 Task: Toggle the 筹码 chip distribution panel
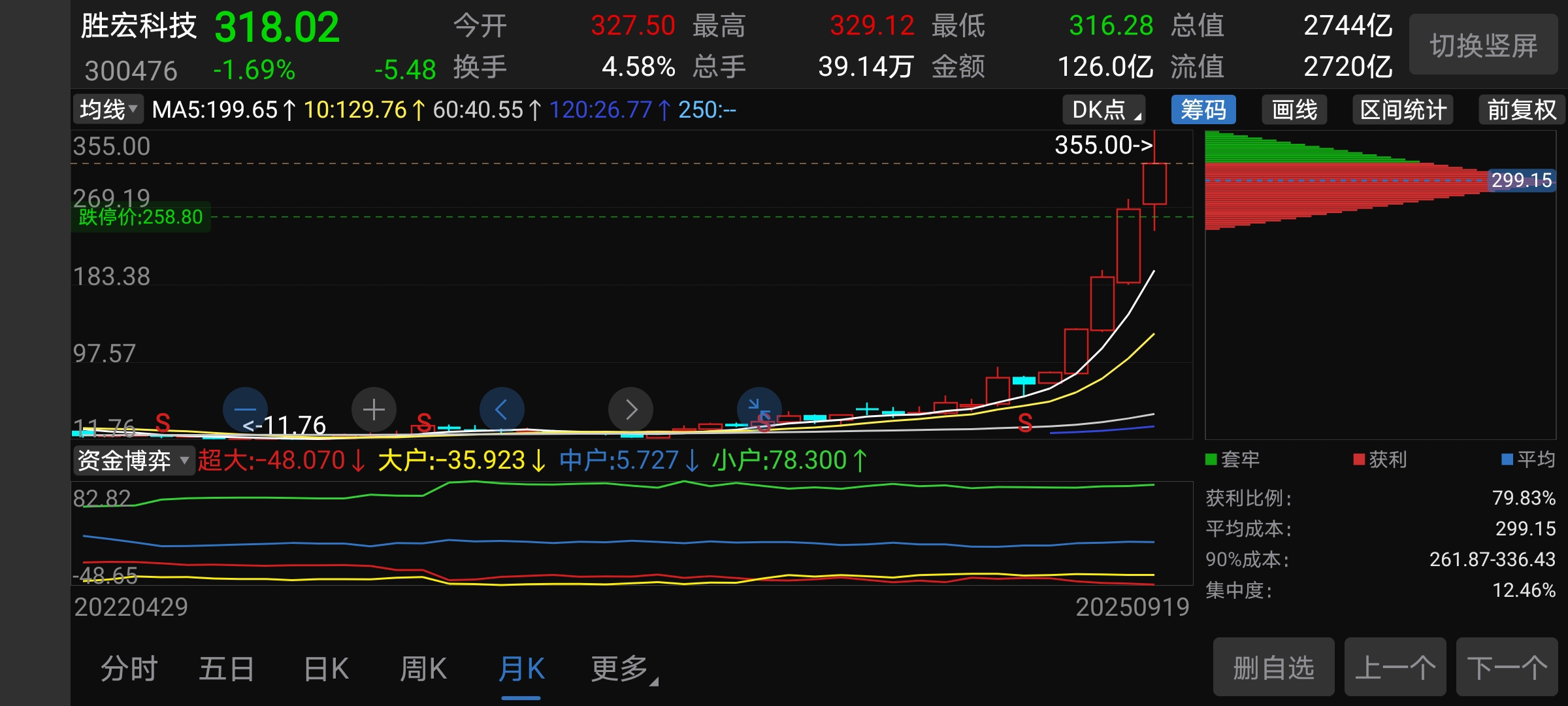click(x=1203, y=110)
